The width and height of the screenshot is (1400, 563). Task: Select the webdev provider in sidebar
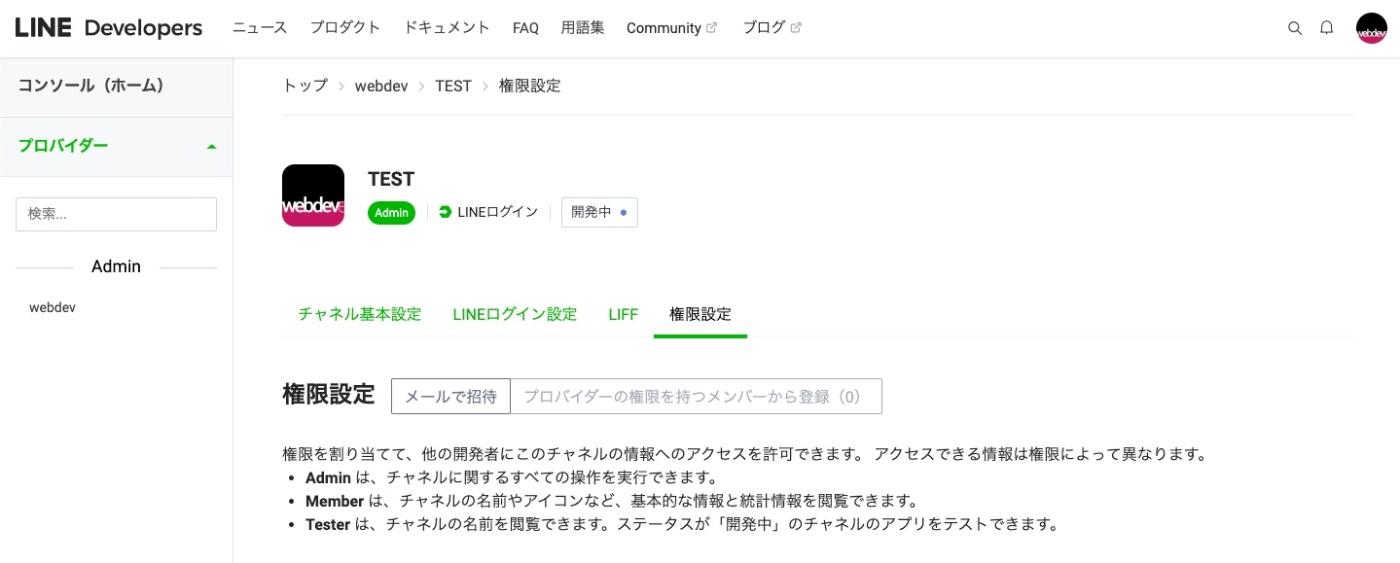coord(52,308)
